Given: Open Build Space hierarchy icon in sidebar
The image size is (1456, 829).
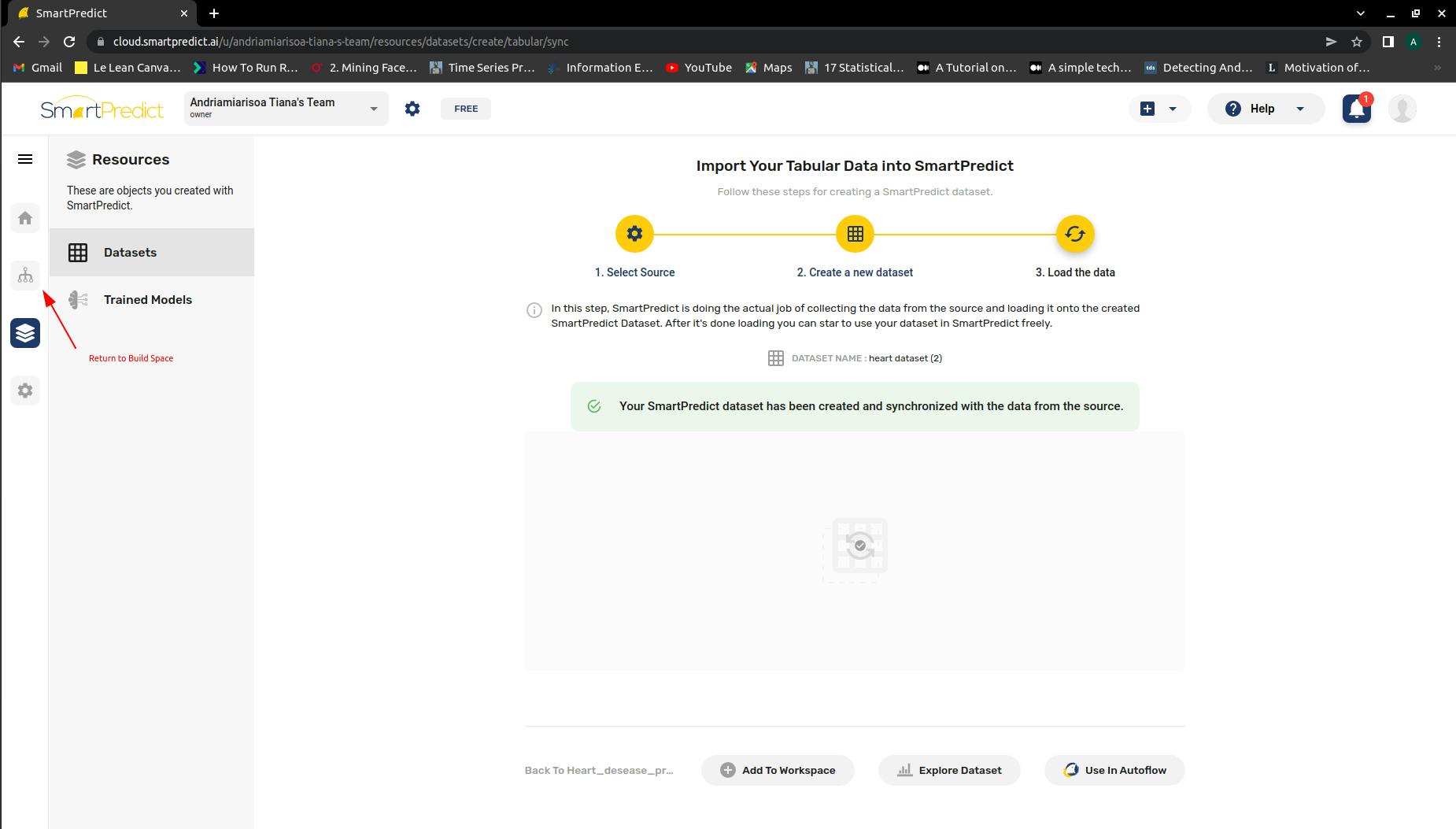Looking at the screenshot, I should pos(25,276).
